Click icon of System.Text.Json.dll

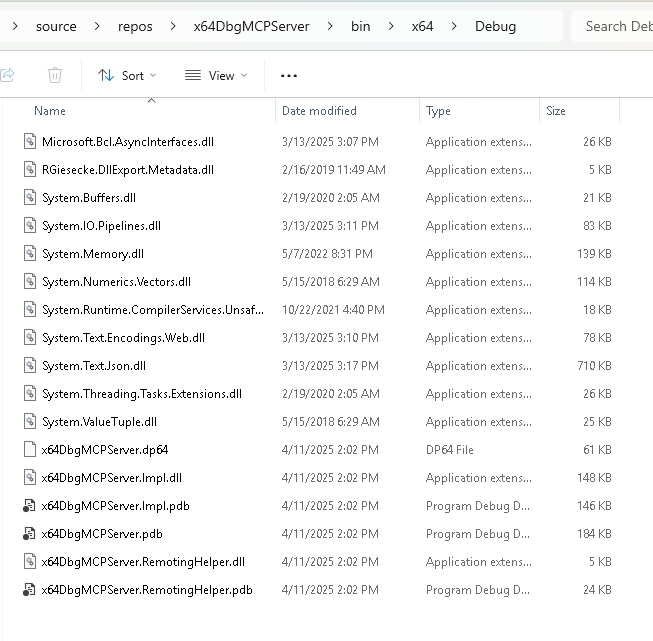click(30, 365)
